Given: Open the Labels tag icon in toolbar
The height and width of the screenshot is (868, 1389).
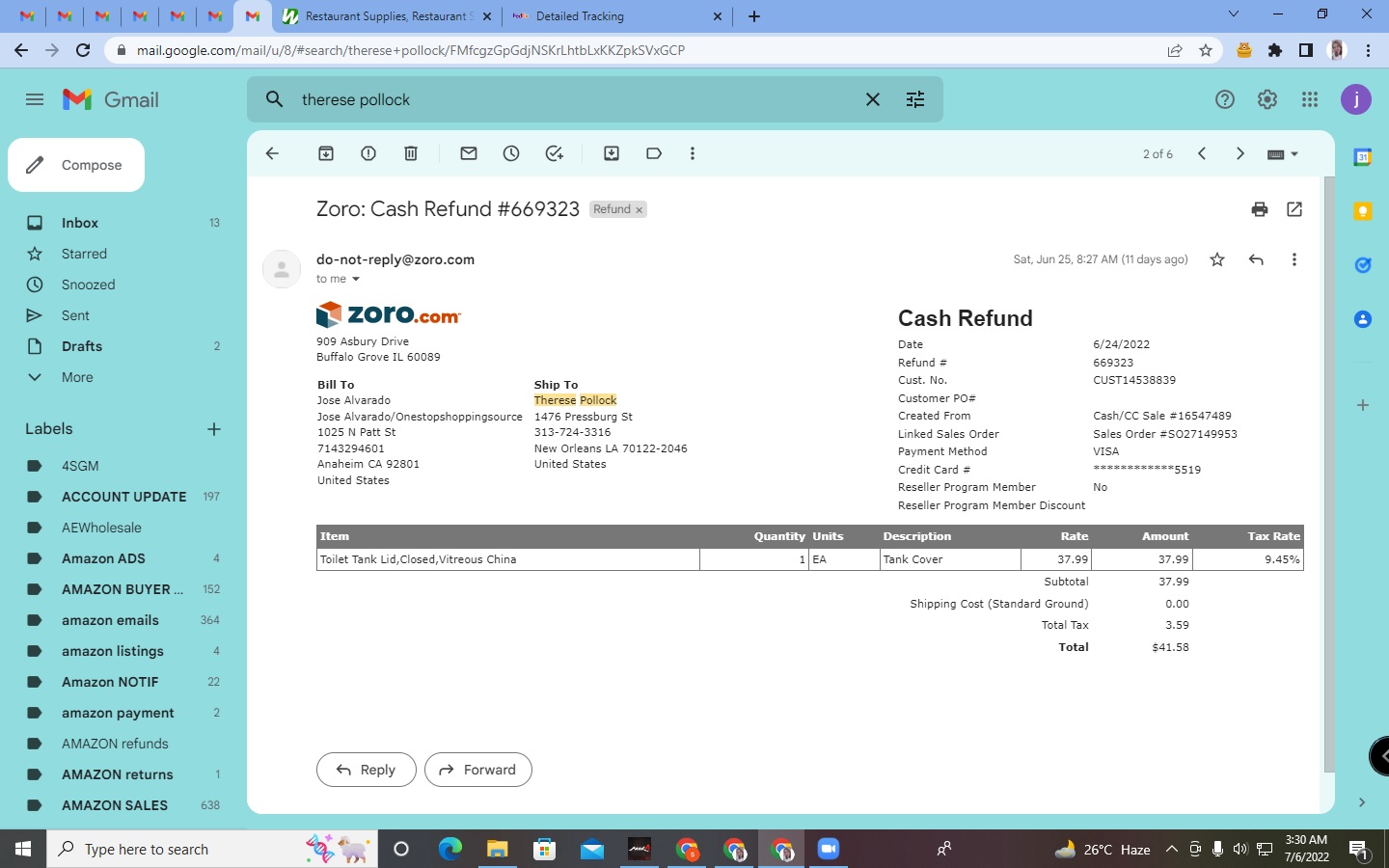Looking at the screenshot, I should [x=654, y=153].
